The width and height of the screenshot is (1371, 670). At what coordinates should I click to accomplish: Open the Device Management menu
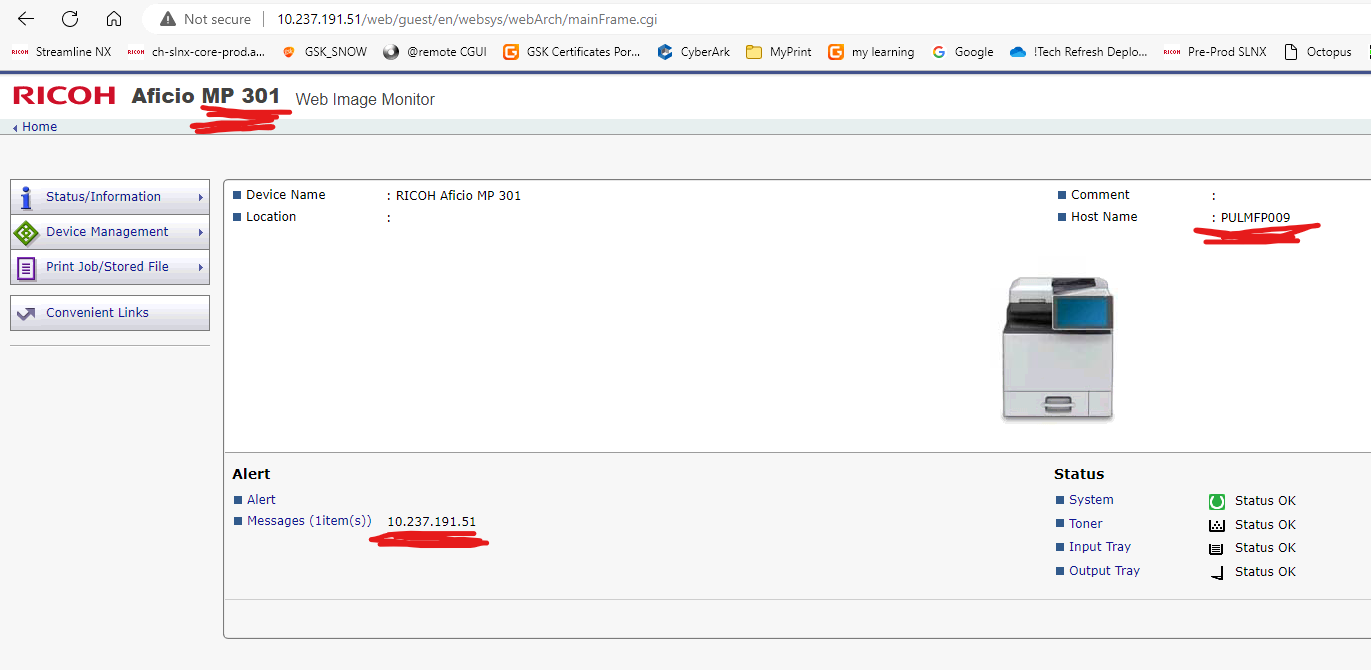[x=110, y=232]
